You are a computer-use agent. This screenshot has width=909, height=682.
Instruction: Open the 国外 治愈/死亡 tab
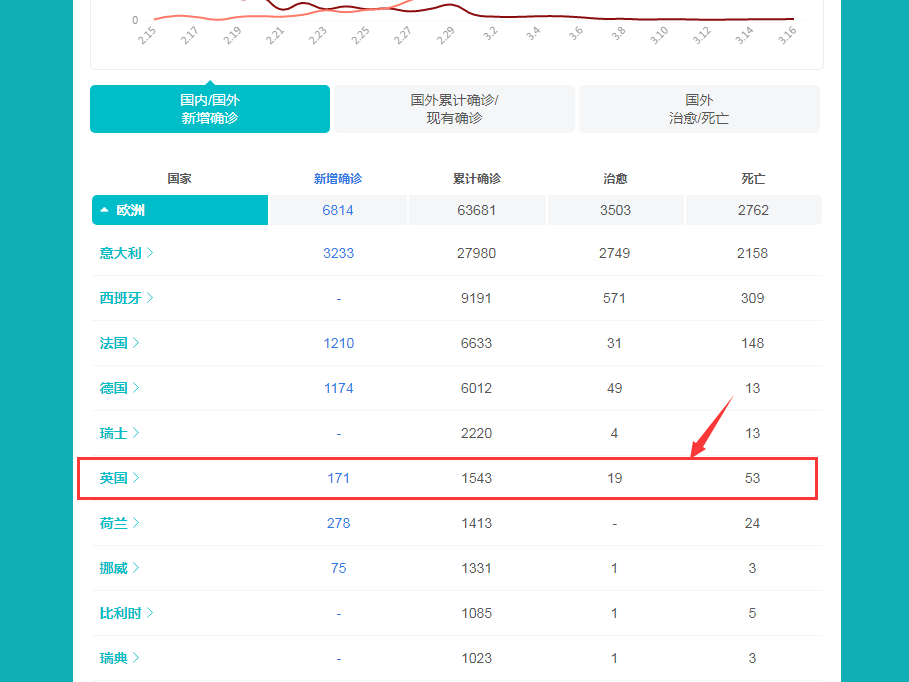pyautogui.click(x=699, y=109)
